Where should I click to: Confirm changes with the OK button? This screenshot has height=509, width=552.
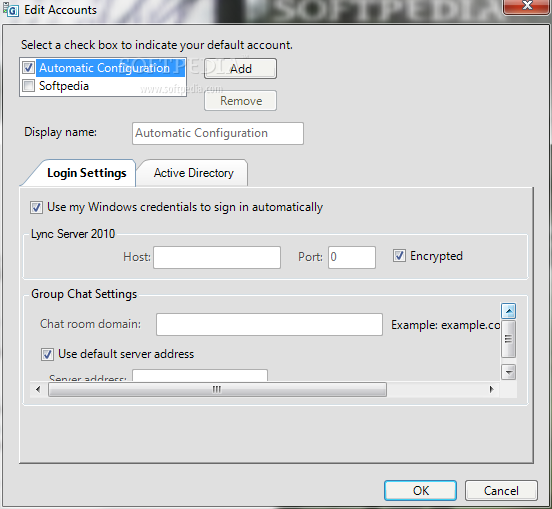[x=420, y=490]
